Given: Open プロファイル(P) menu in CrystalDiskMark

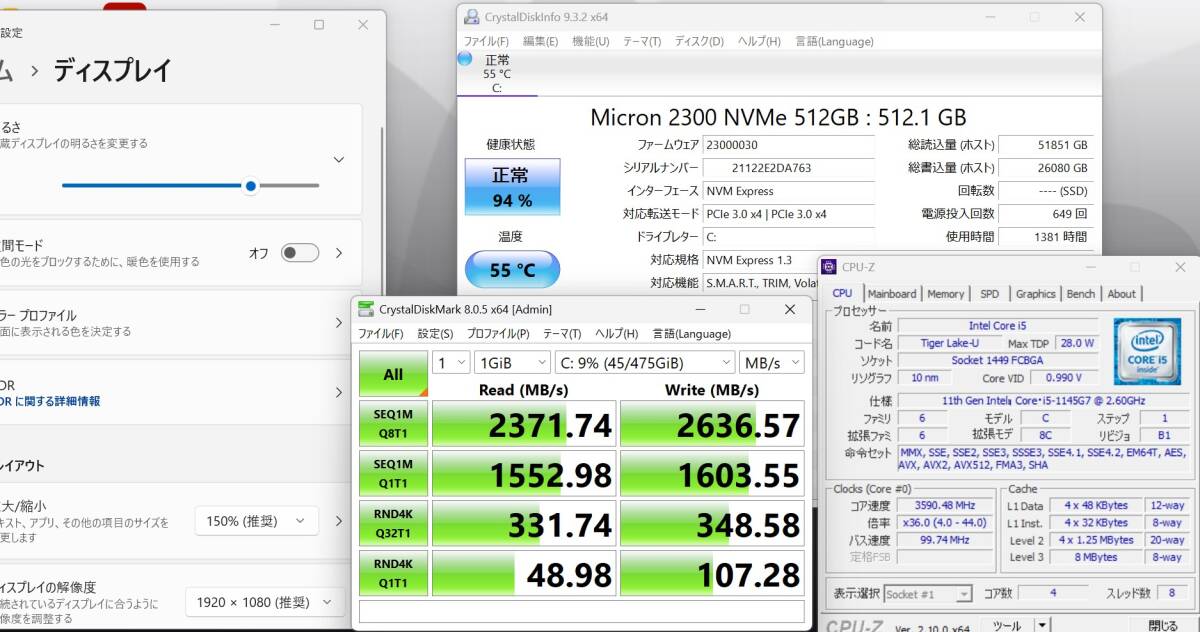Looking at the screenshot, I should pyautogui.click(x=497, y=333).
